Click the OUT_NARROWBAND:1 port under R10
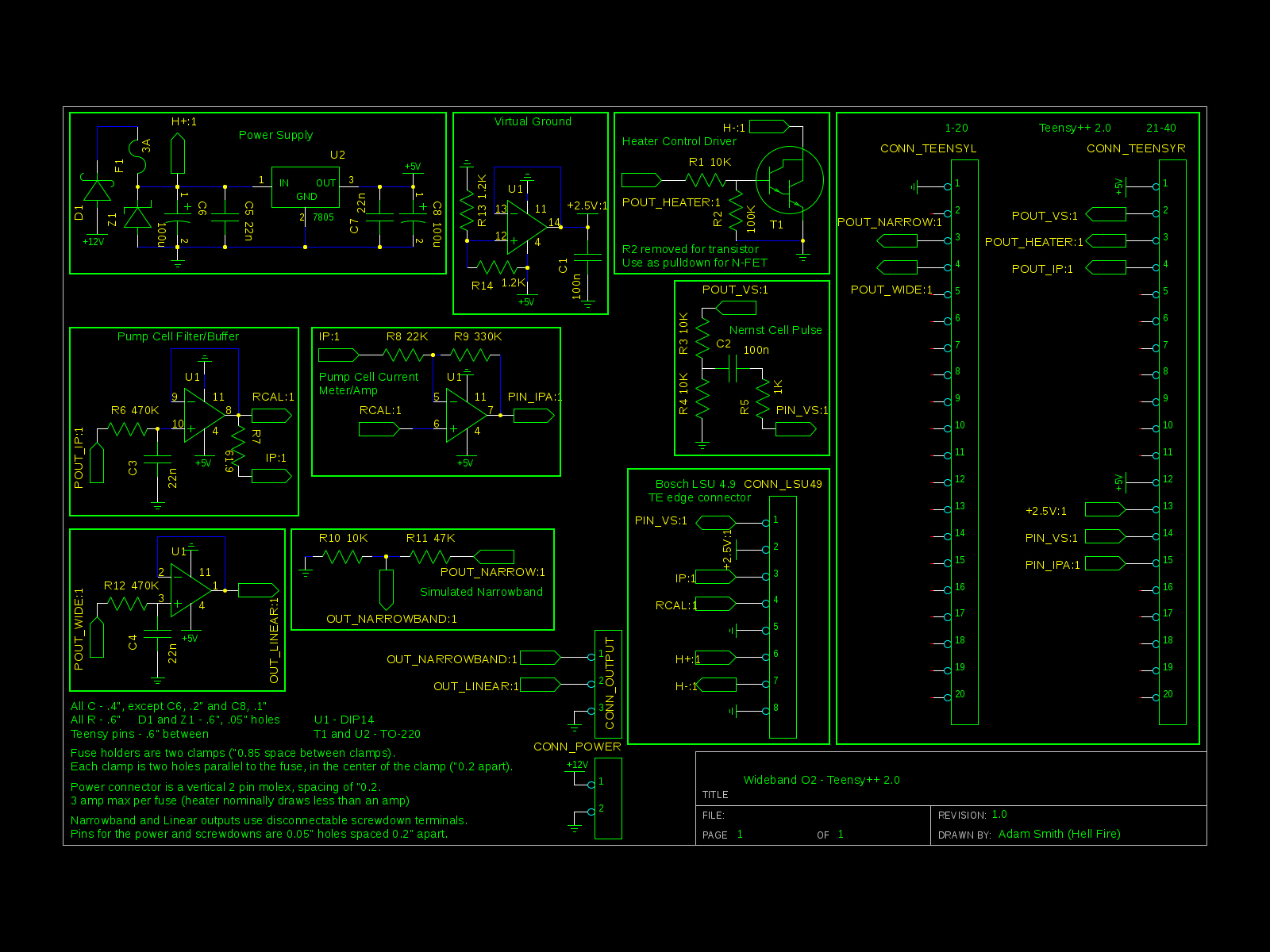The width and height of the screenshot is (1270, 952). tap(386, 589)
